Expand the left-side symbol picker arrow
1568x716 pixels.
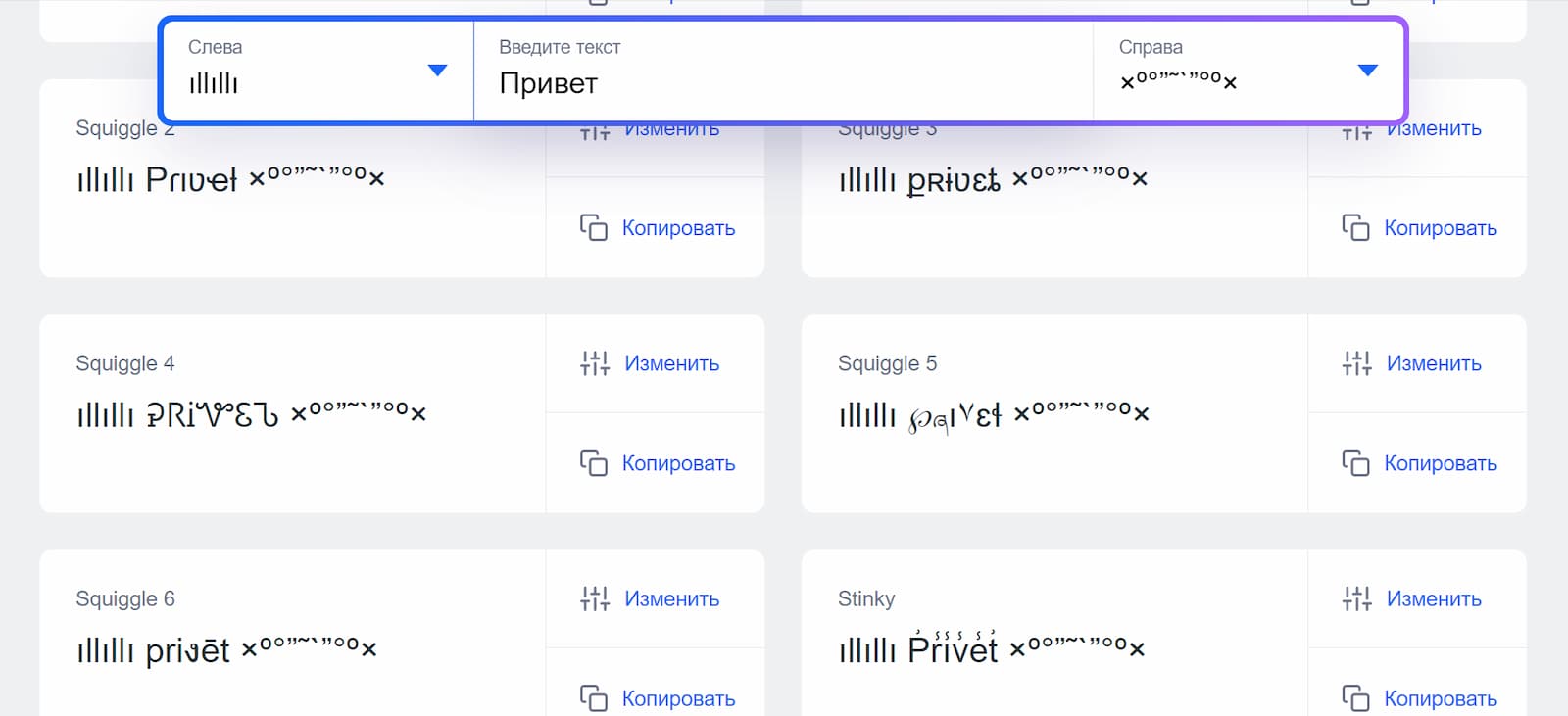pos(438,70)
